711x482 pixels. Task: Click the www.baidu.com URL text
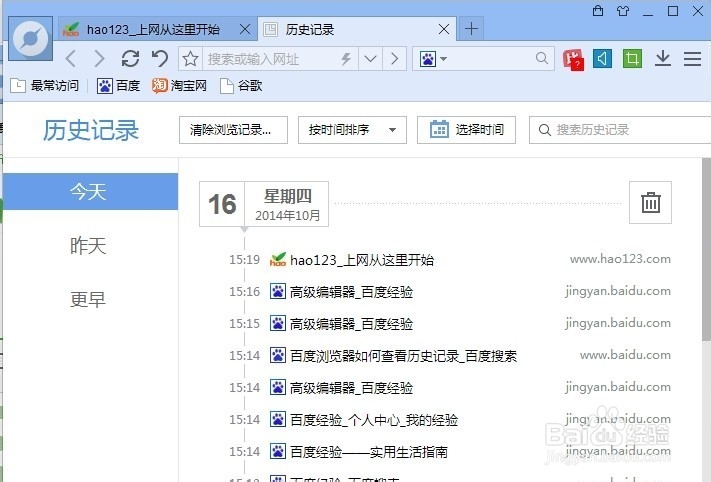(625, 355)
